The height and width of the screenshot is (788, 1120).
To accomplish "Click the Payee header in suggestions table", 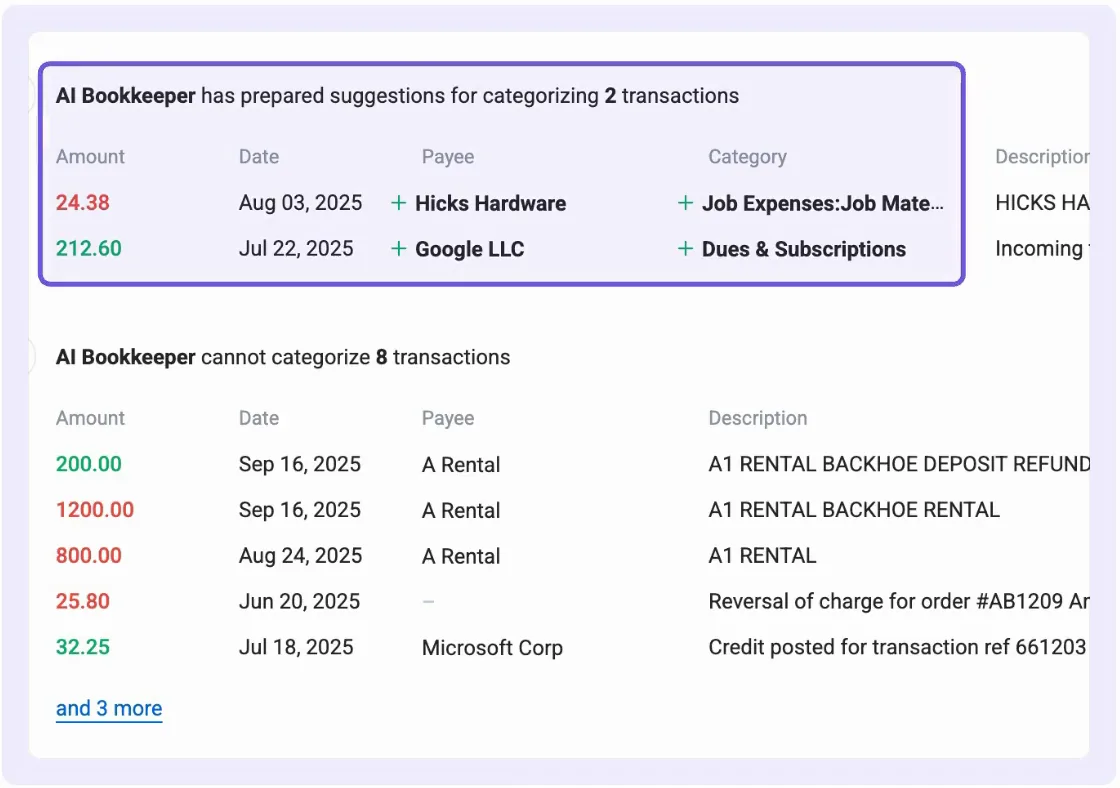I will coord(448,157).
